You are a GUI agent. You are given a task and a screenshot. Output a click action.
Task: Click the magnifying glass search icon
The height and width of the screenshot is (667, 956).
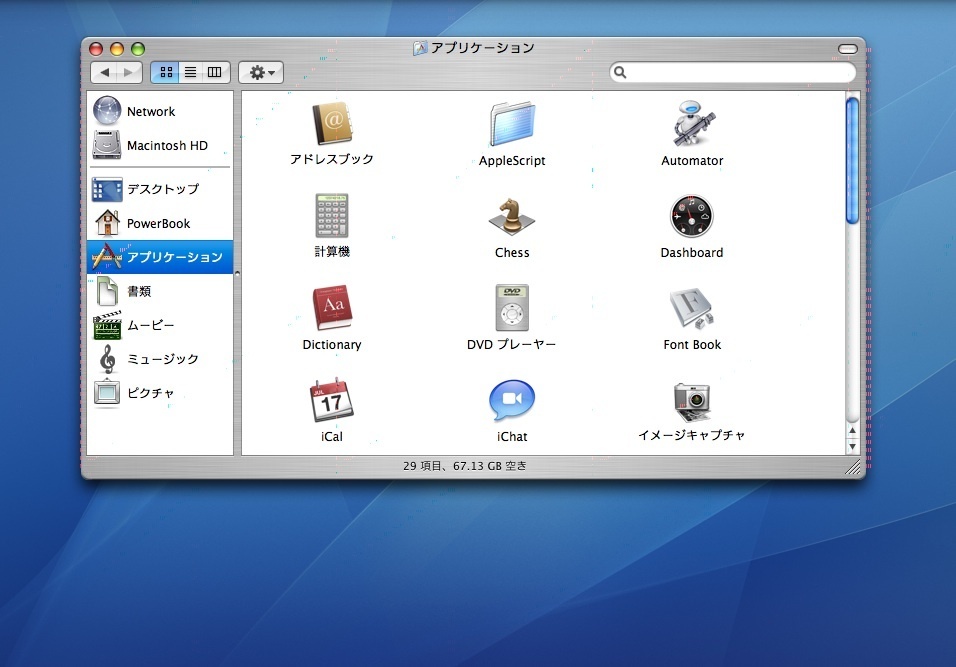pyautogui.click(x=620, y=72)
